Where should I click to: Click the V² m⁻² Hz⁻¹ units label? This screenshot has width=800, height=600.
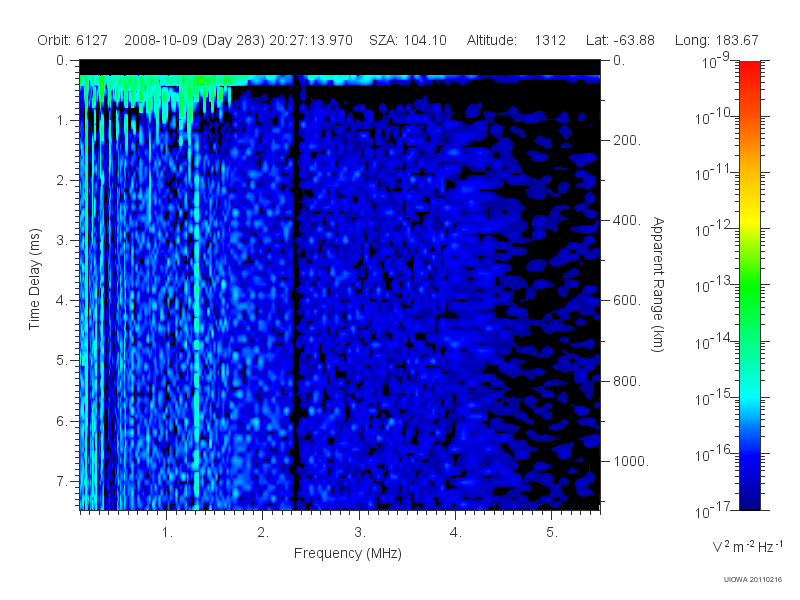tap(747, 546)
